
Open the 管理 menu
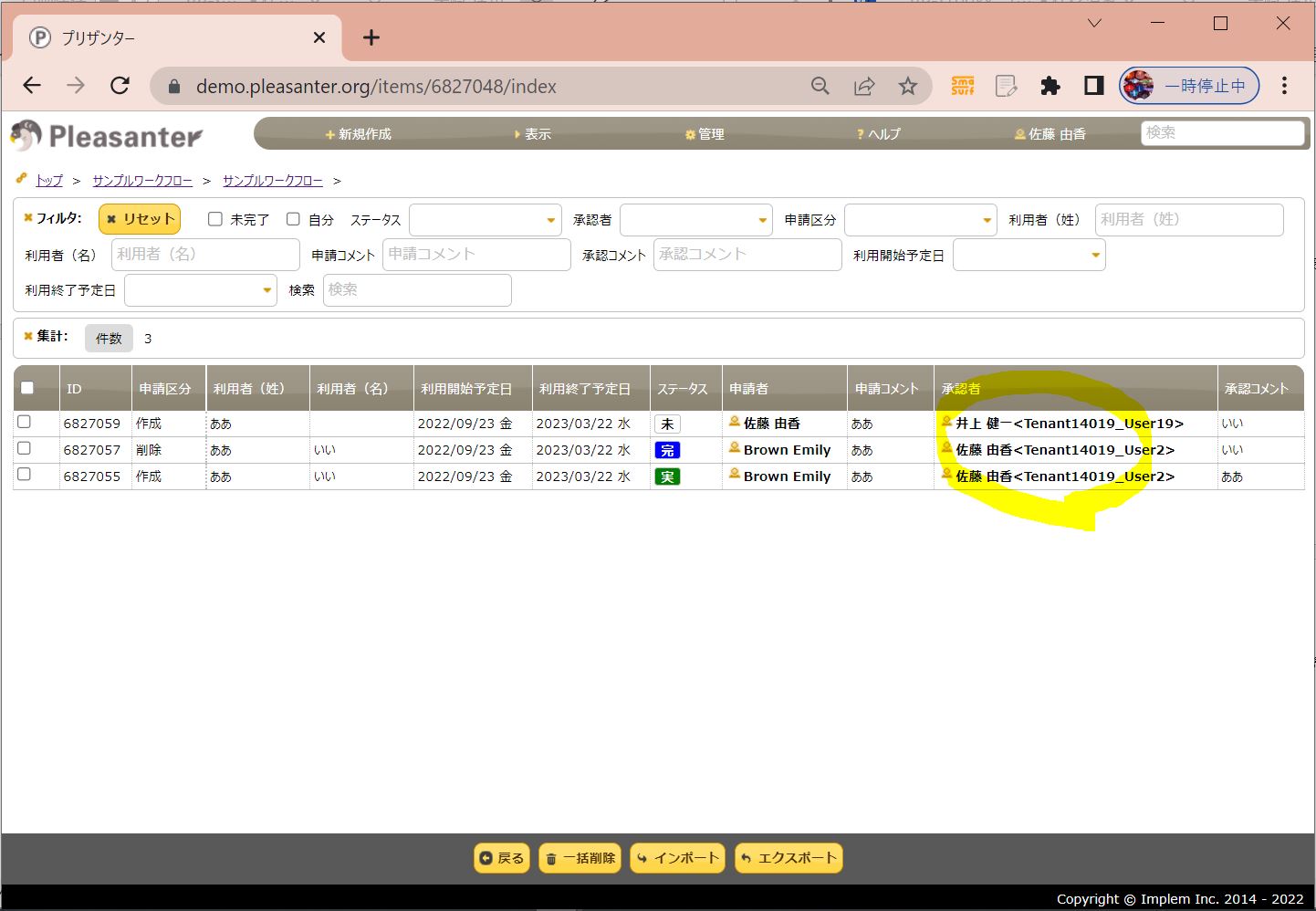[x=705, y=134]
